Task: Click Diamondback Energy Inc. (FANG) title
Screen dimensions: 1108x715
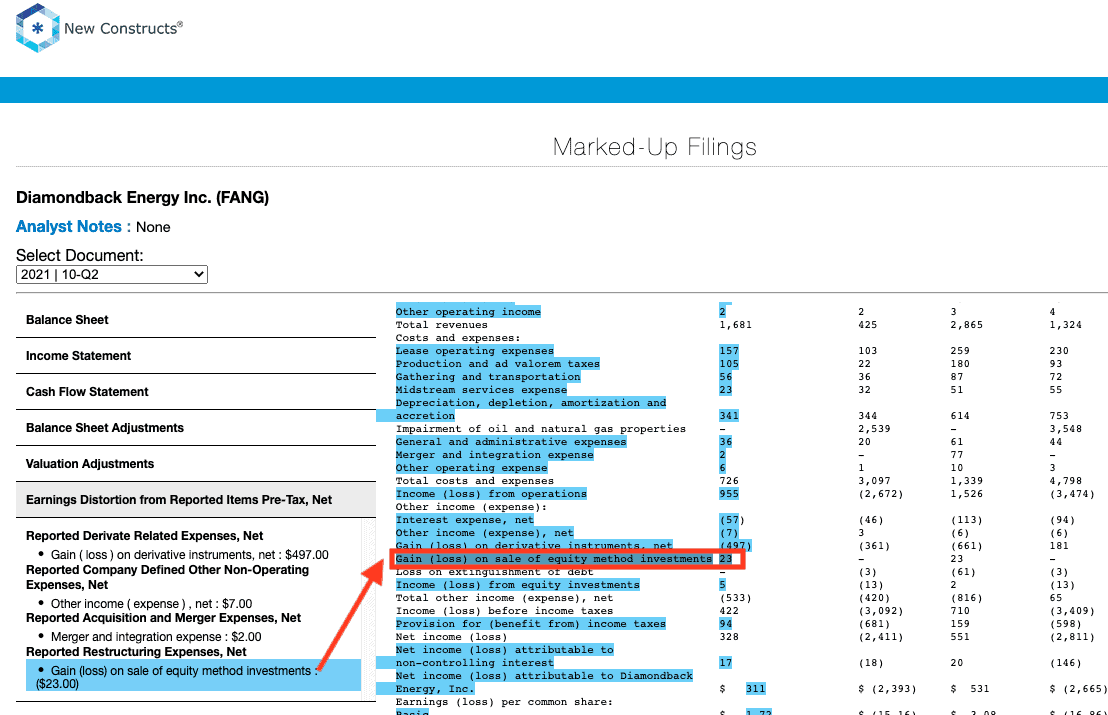Action: pos(143,198)
